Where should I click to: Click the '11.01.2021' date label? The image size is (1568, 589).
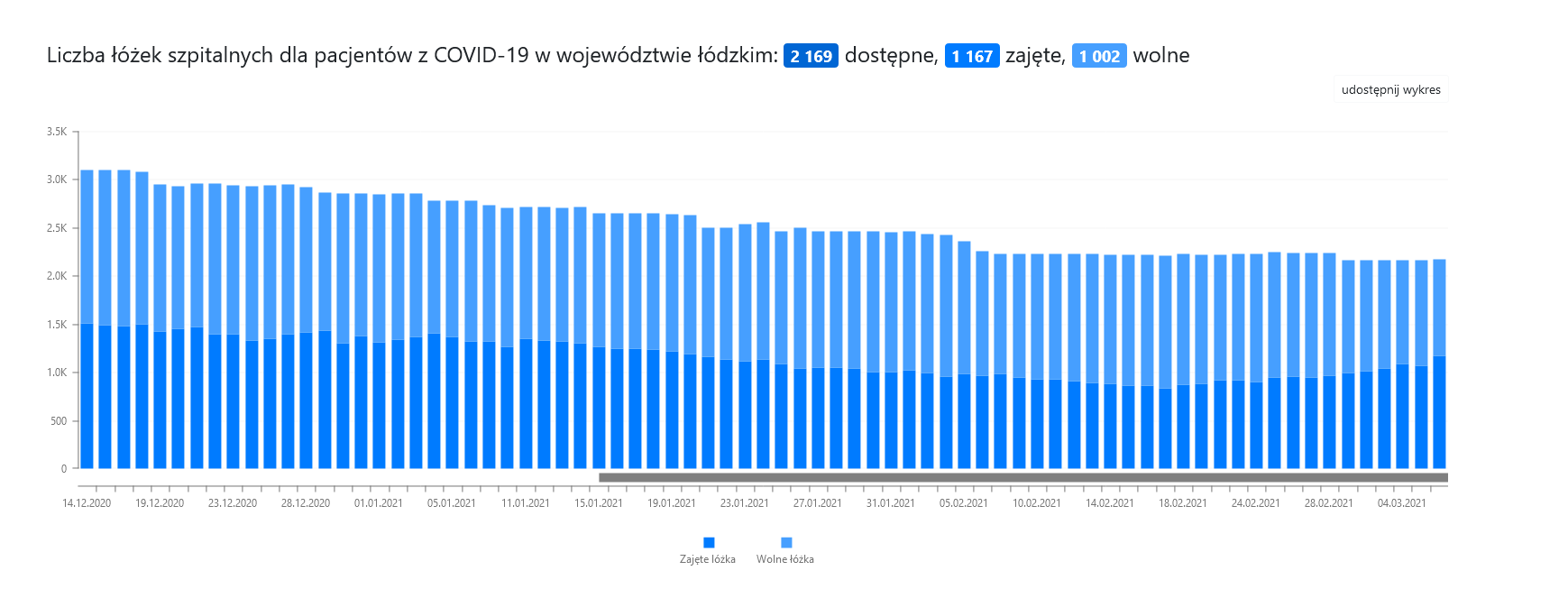coord(526,503)
